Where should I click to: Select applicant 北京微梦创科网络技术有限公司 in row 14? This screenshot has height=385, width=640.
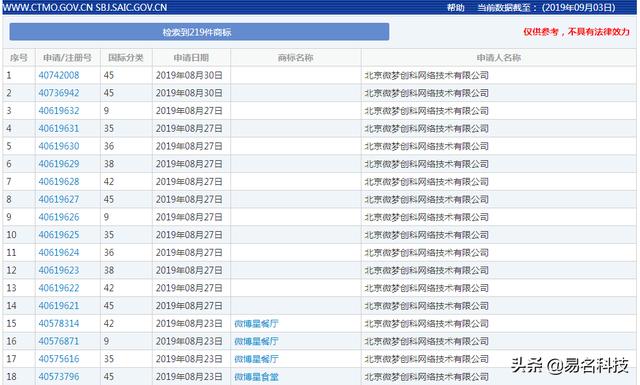coord(427,306)
